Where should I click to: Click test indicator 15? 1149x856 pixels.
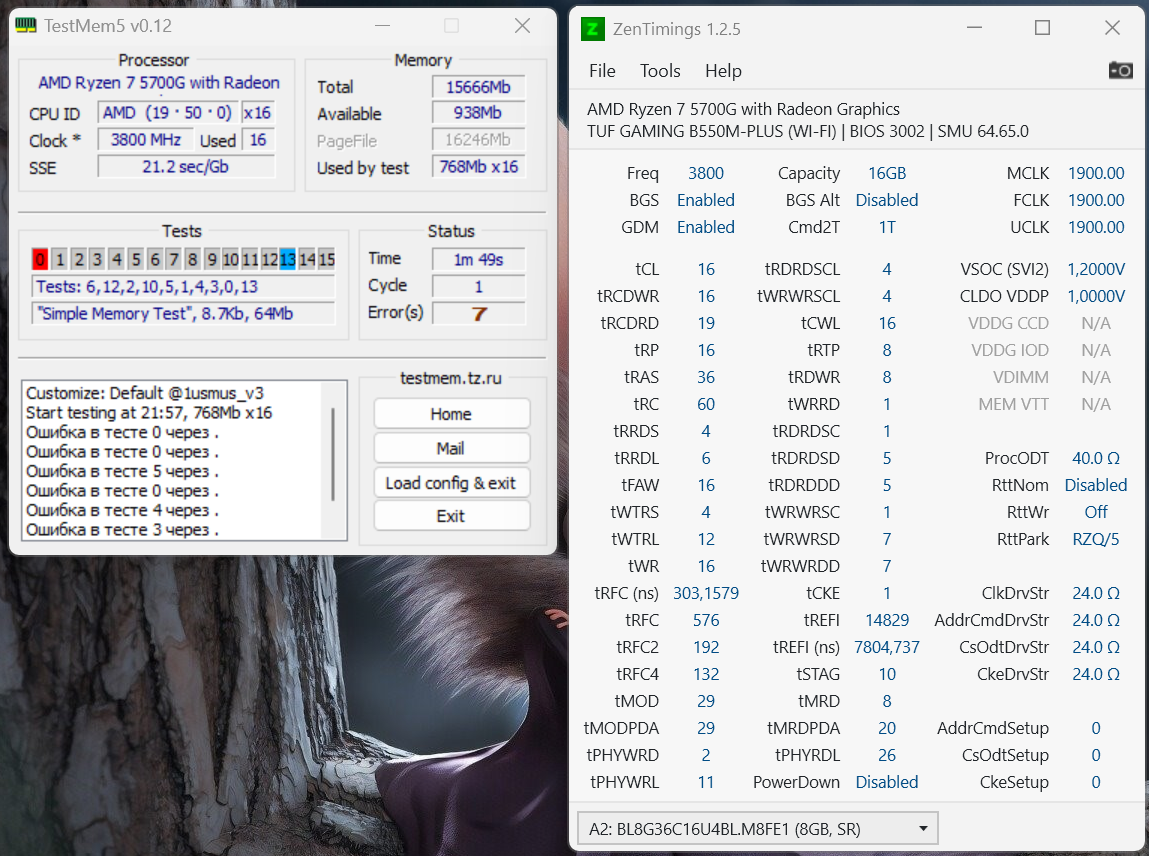(327, 259)
